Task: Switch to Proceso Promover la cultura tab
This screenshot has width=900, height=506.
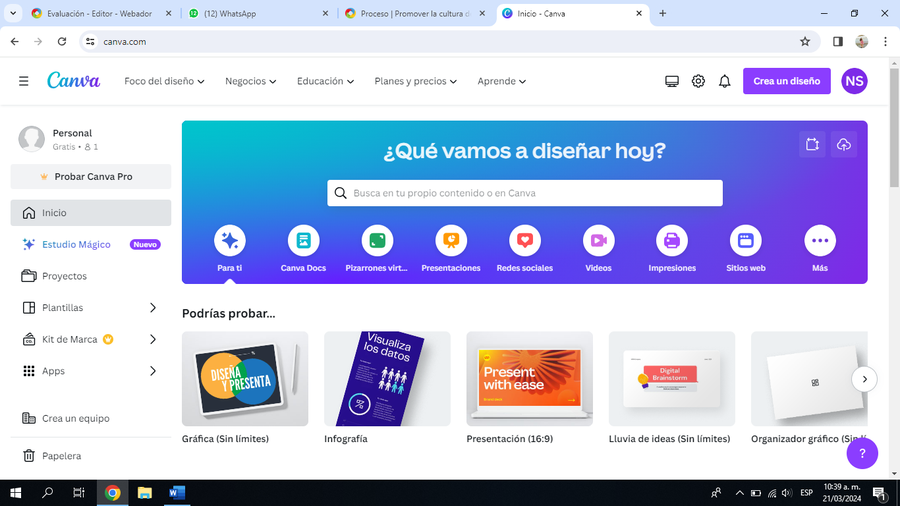Action: click(416, 13)
